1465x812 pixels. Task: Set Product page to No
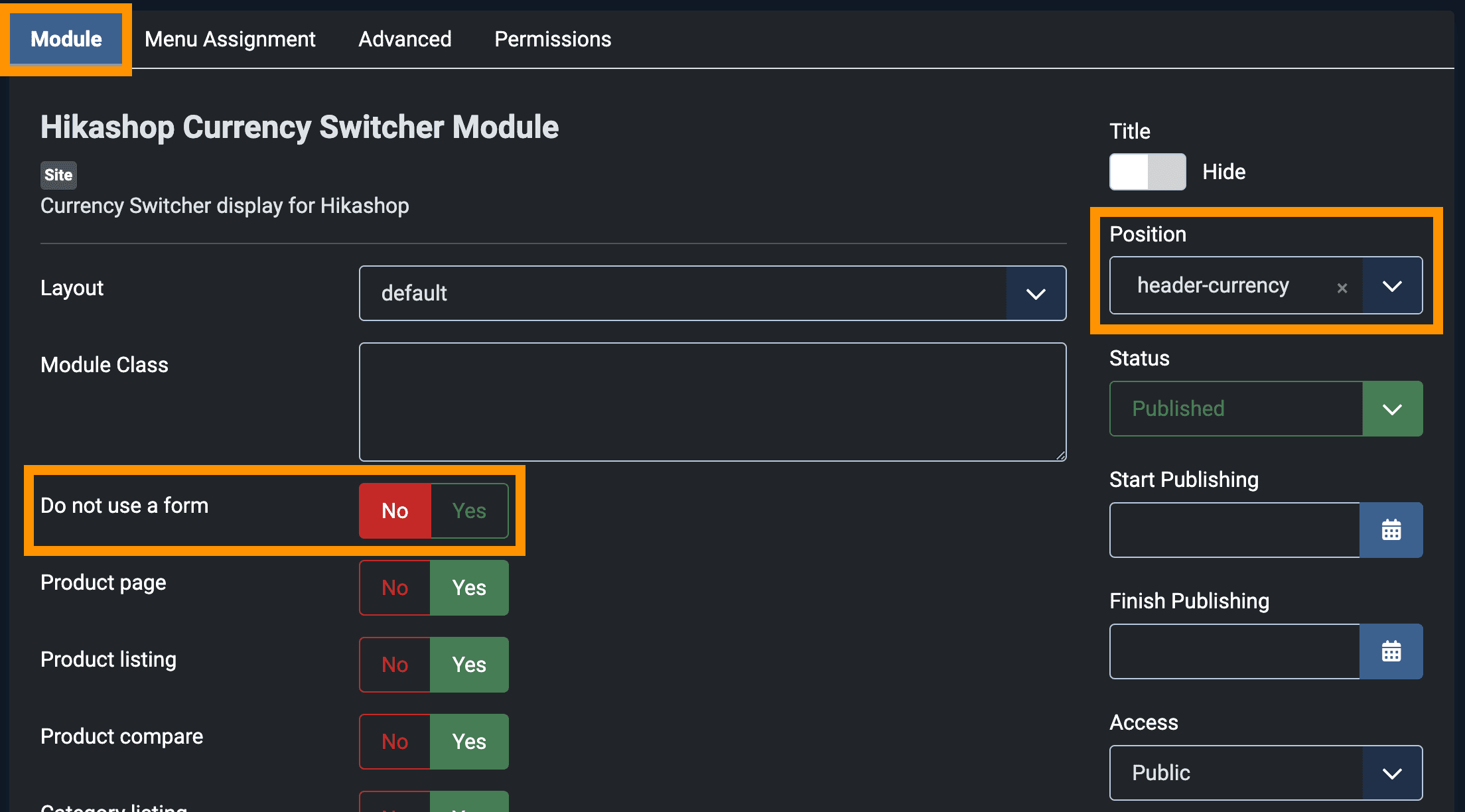pyautogui.click(x=395, y=588)
